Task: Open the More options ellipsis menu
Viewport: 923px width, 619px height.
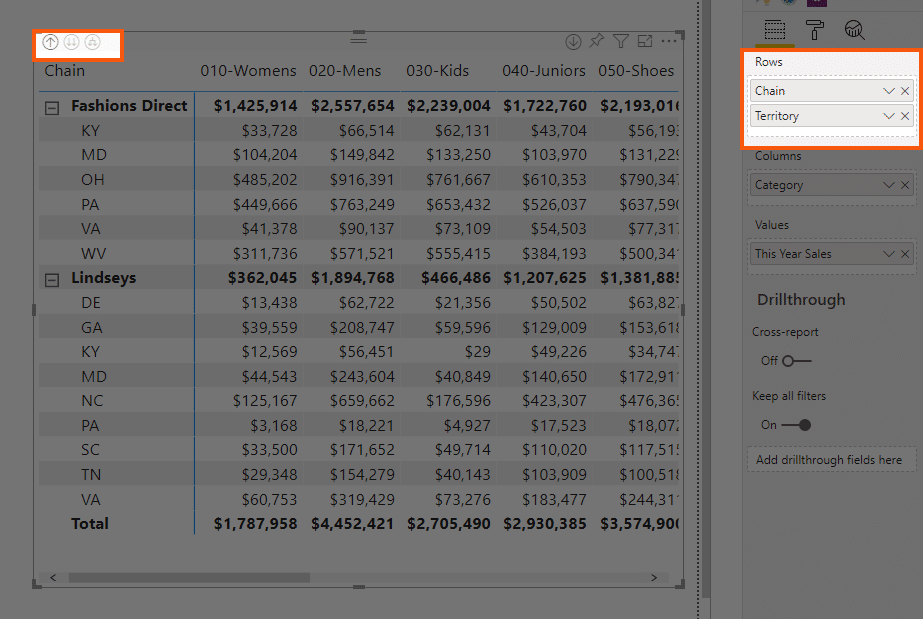Action: [x=669, y=40]
